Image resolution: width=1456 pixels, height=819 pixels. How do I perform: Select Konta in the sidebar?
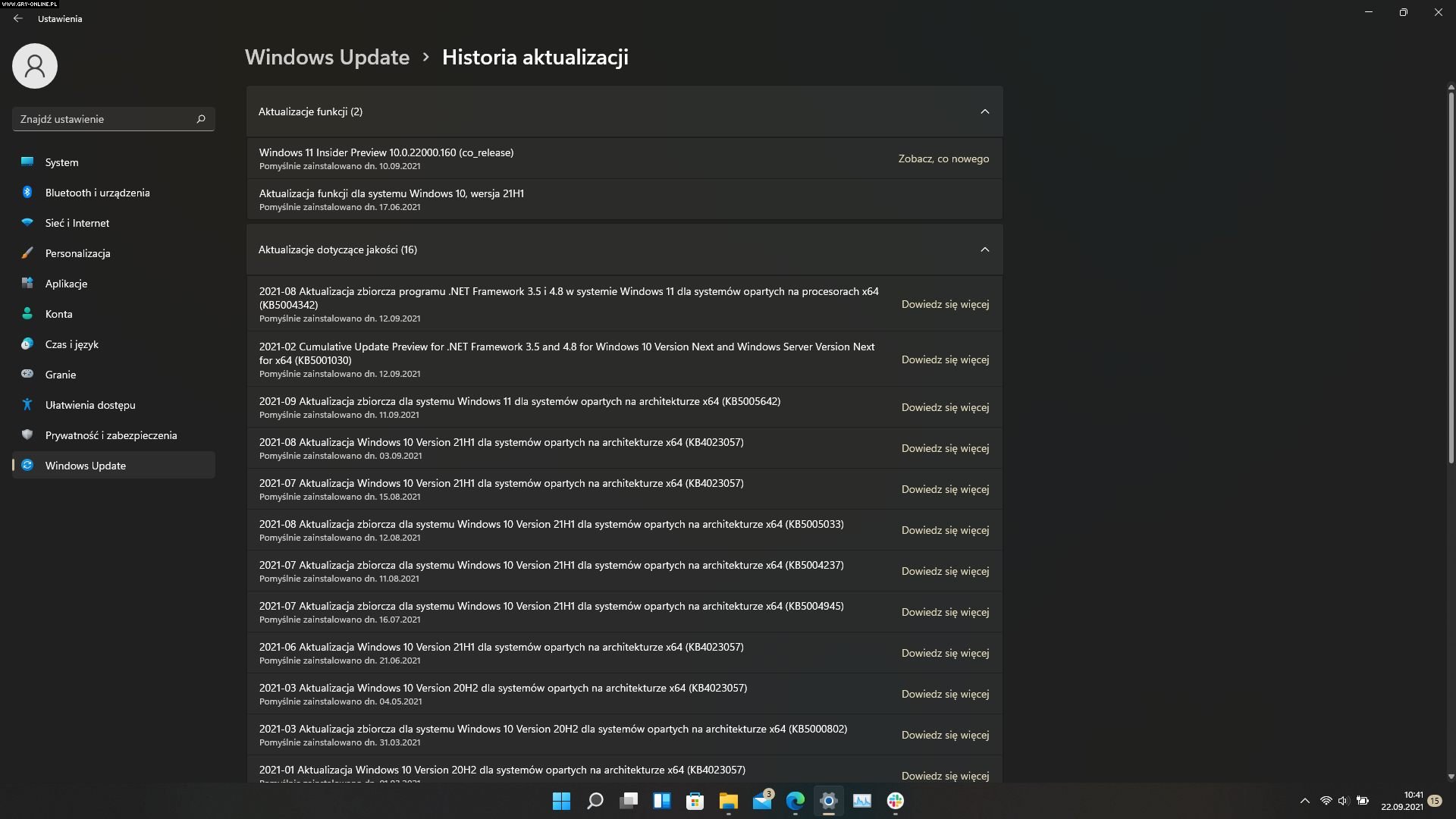(58, 314)
